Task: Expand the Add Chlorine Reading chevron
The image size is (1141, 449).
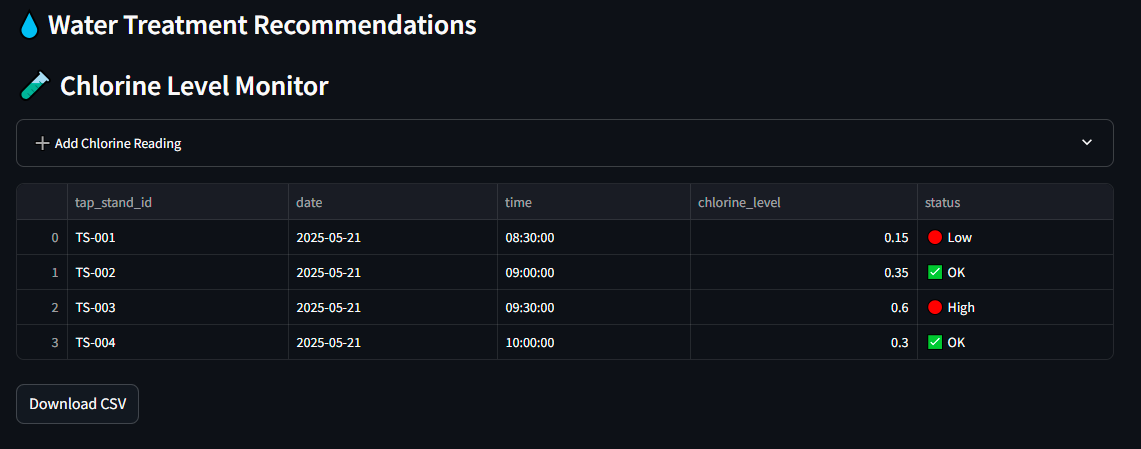Action: pos(1087,143)
